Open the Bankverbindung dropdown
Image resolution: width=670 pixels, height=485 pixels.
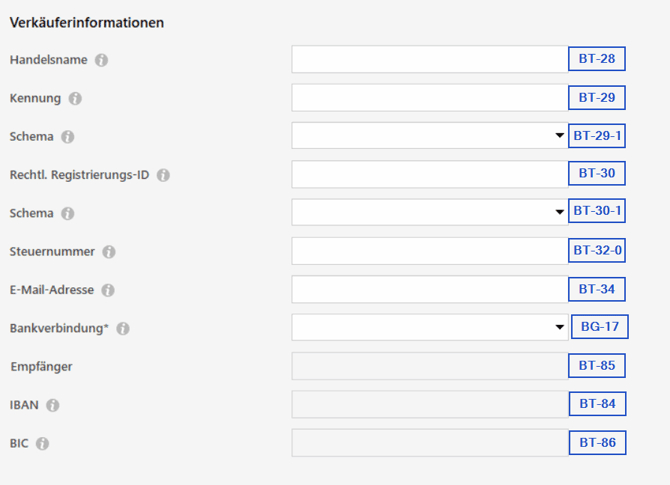click(430, 327)
